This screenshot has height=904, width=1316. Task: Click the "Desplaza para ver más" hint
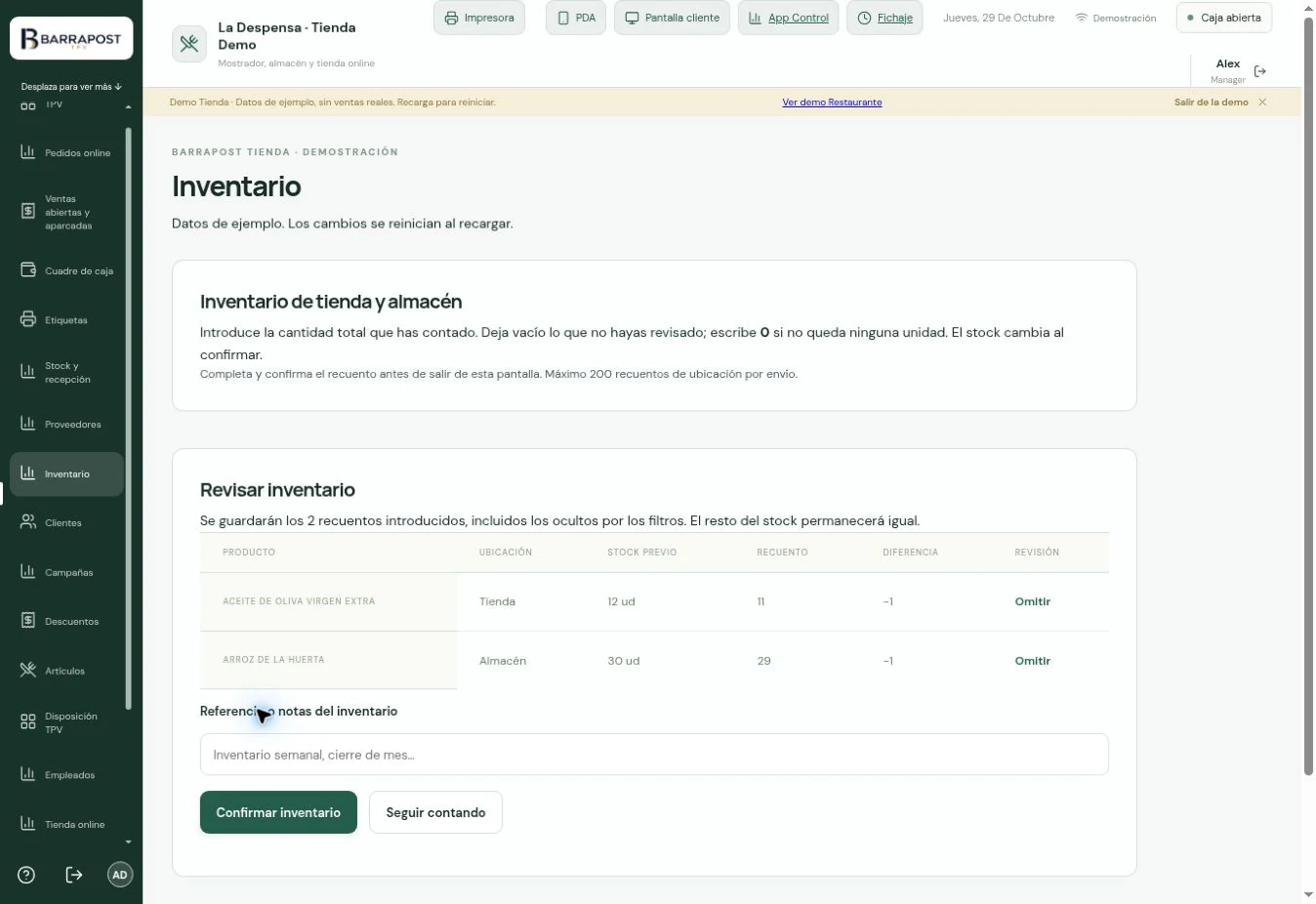71,87
